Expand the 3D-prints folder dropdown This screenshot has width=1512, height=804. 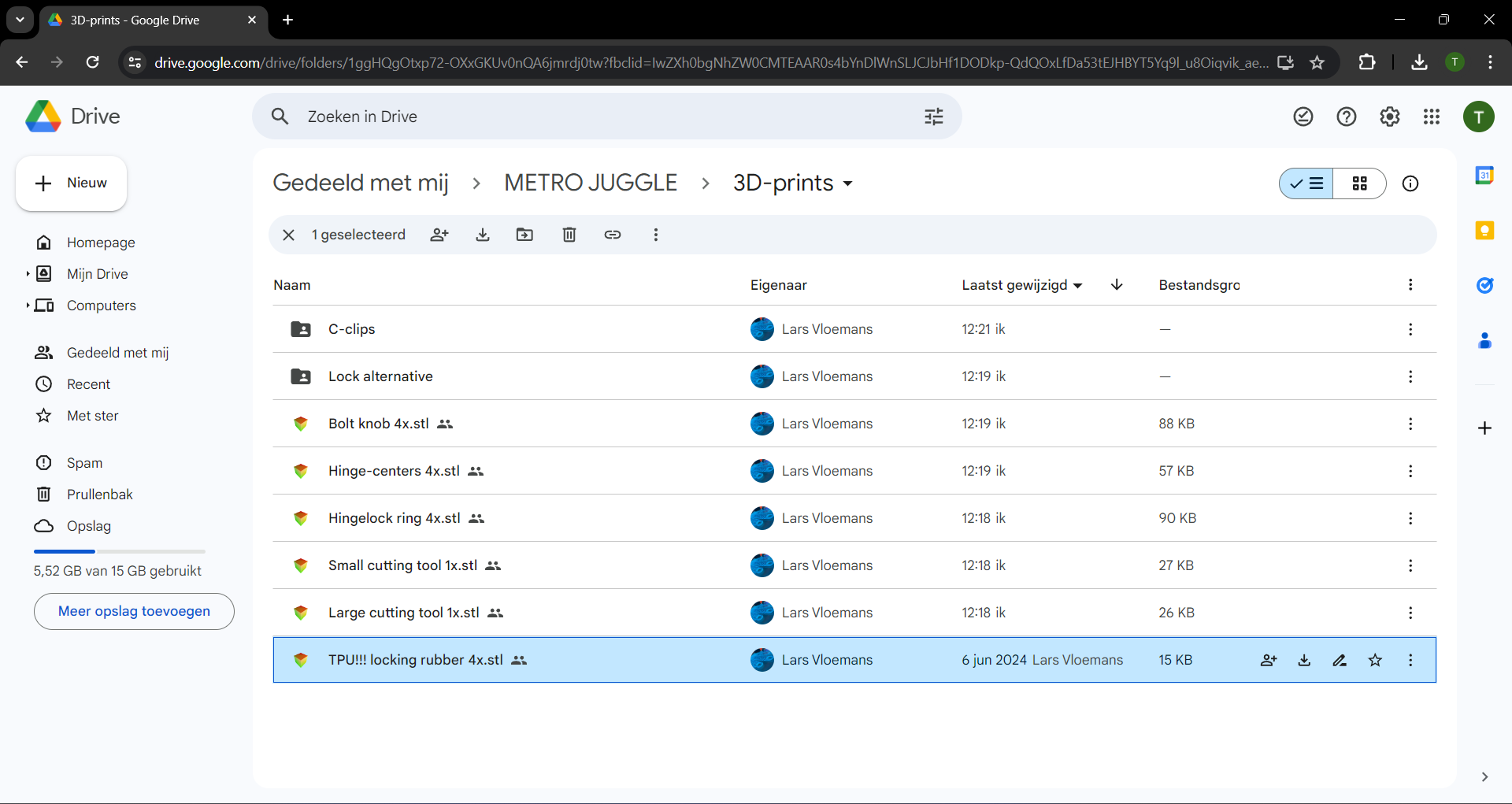point(848,183)
